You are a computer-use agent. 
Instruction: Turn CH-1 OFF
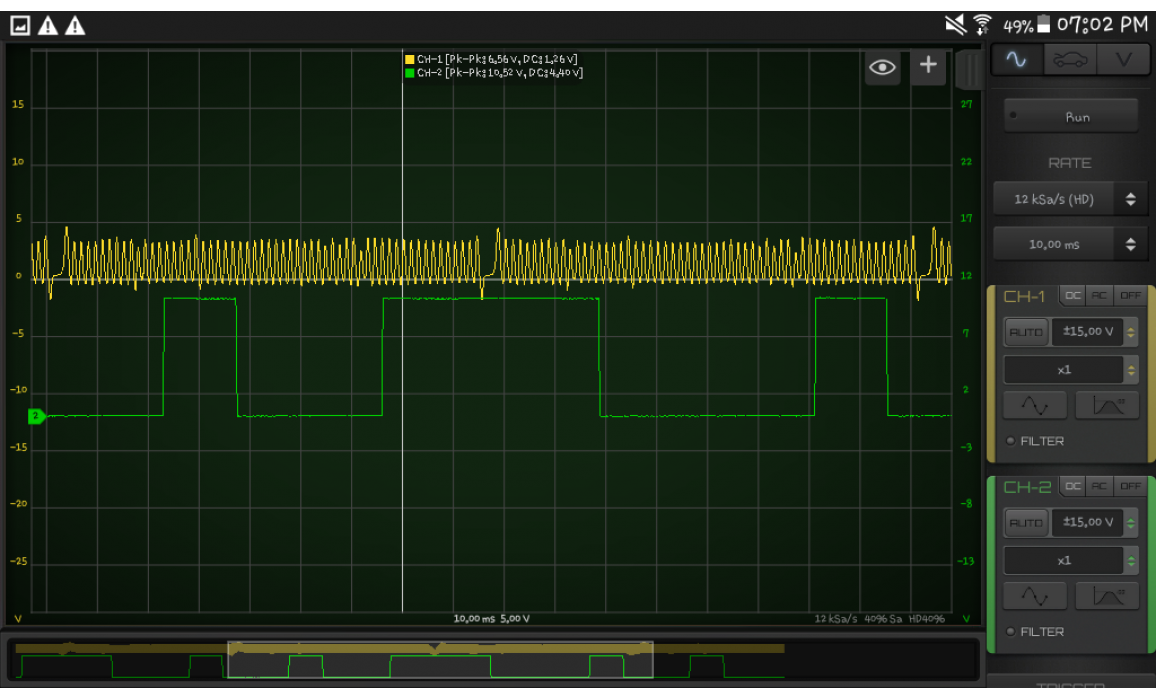pyautogui.click(x=1130, y=296)
